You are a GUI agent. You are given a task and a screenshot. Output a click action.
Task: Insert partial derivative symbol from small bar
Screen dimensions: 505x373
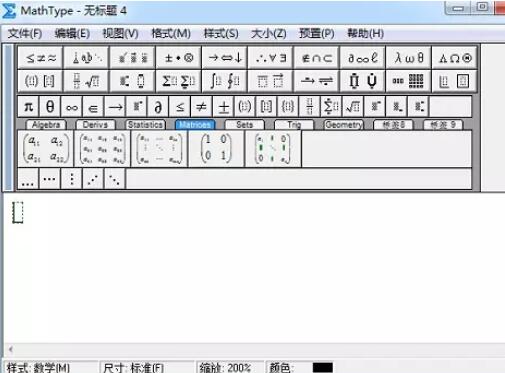tap(158, 107)
